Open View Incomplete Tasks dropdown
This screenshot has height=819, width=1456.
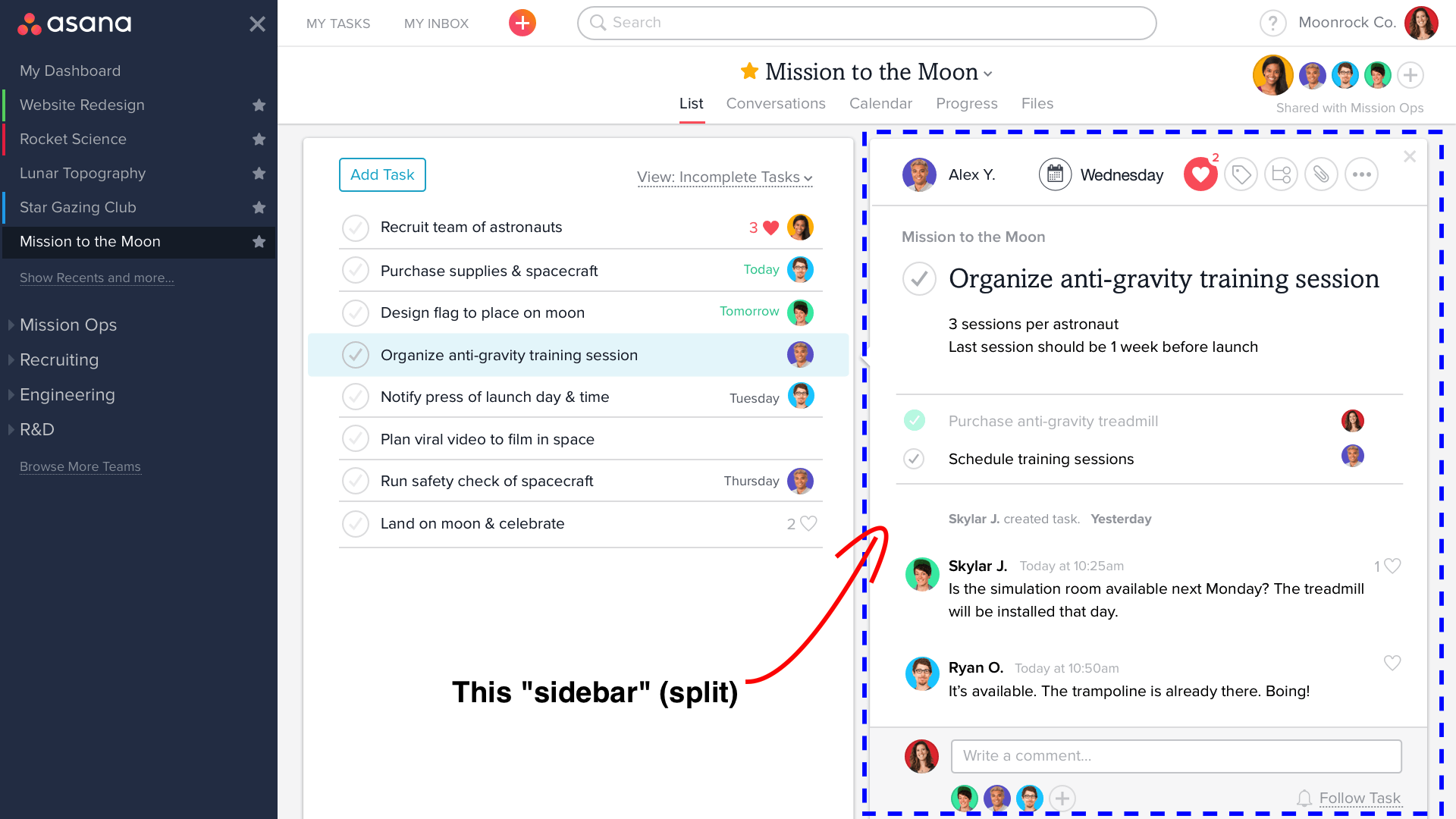pos(724,178)
